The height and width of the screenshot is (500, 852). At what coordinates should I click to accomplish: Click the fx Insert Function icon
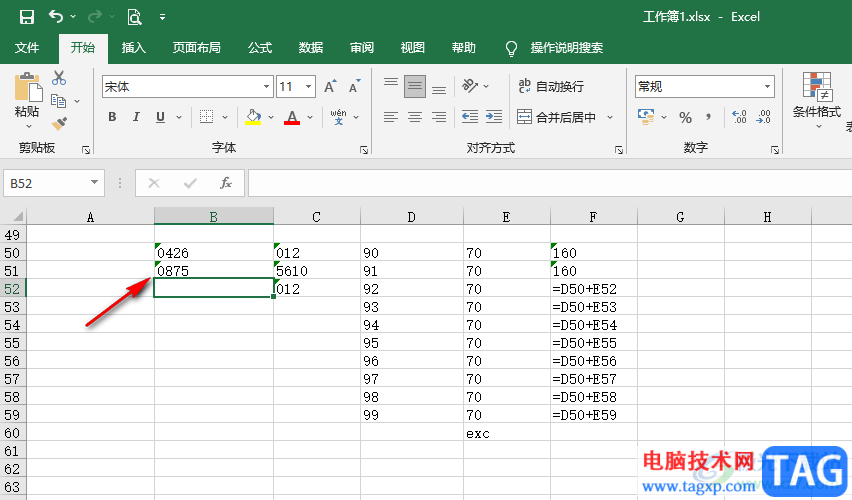[225, 183]
